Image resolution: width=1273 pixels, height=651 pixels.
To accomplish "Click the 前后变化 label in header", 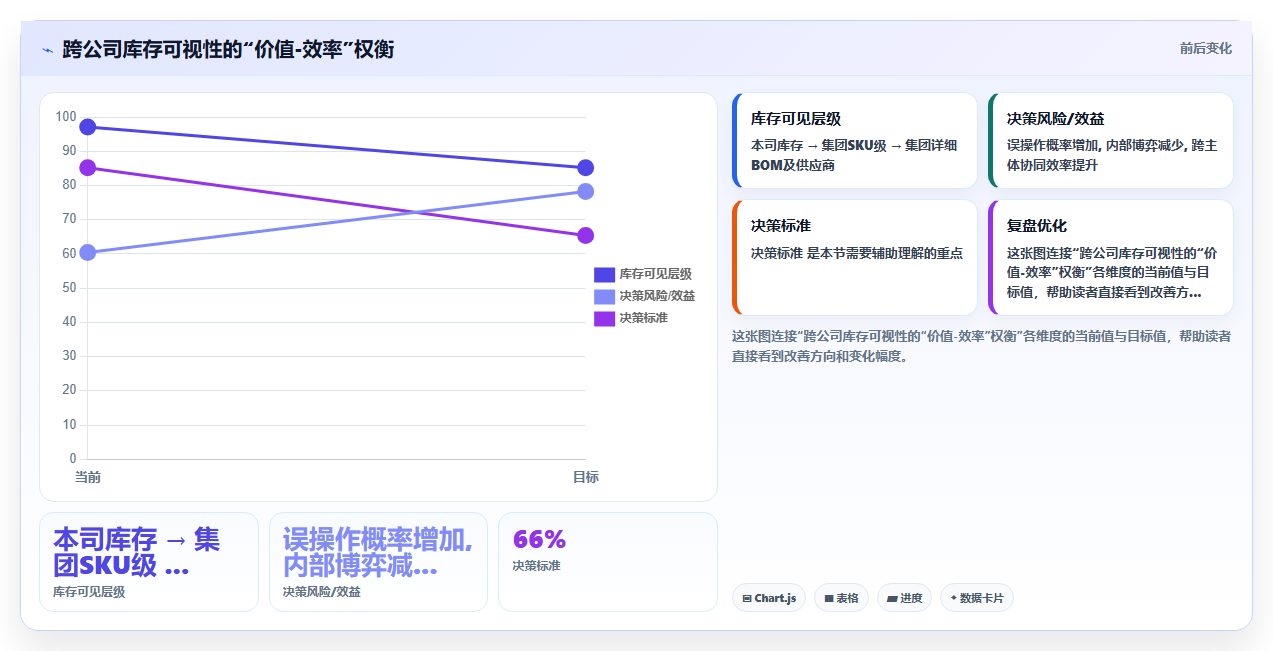I will (x=1205, y=48).
